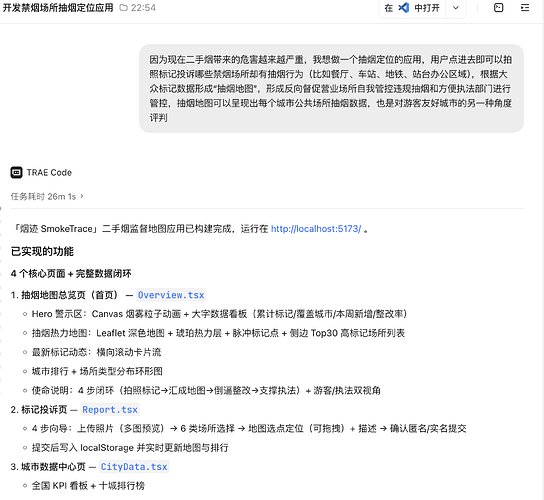Image resolution: width=544 pixels, height=500 pixels.
Task: Click the title 开发禁烟场所抽烟定位应用
Action: pos(58,8)
